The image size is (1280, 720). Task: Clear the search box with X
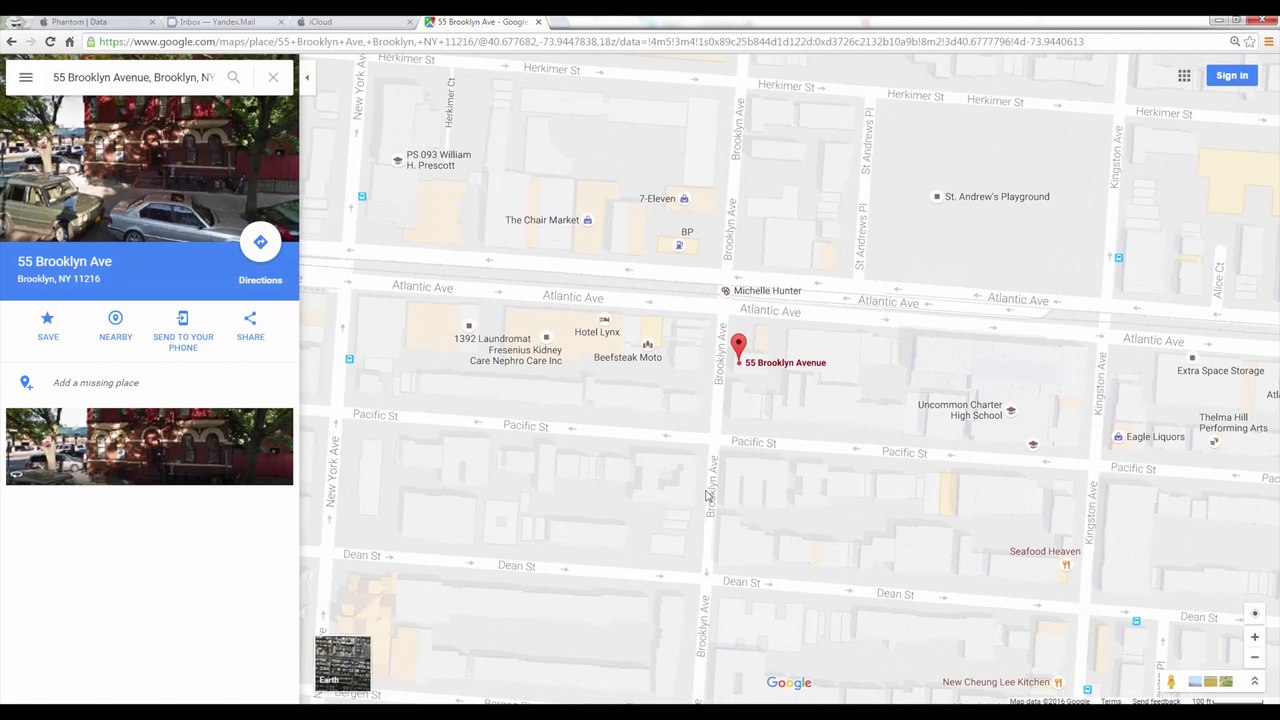coord(273,77)
